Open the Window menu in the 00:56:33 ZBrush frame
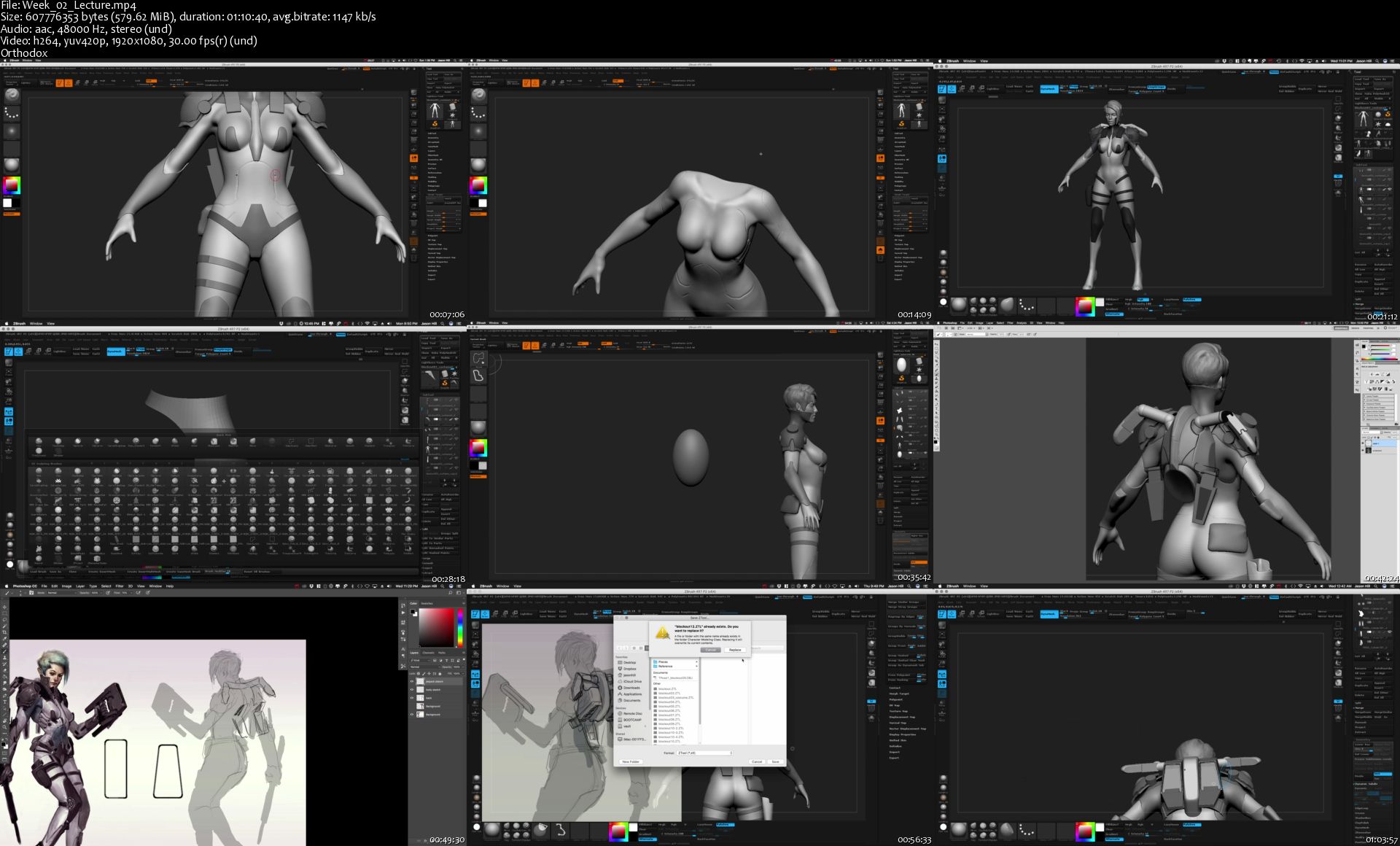1400x846 pixels. [x=503, y=586]
